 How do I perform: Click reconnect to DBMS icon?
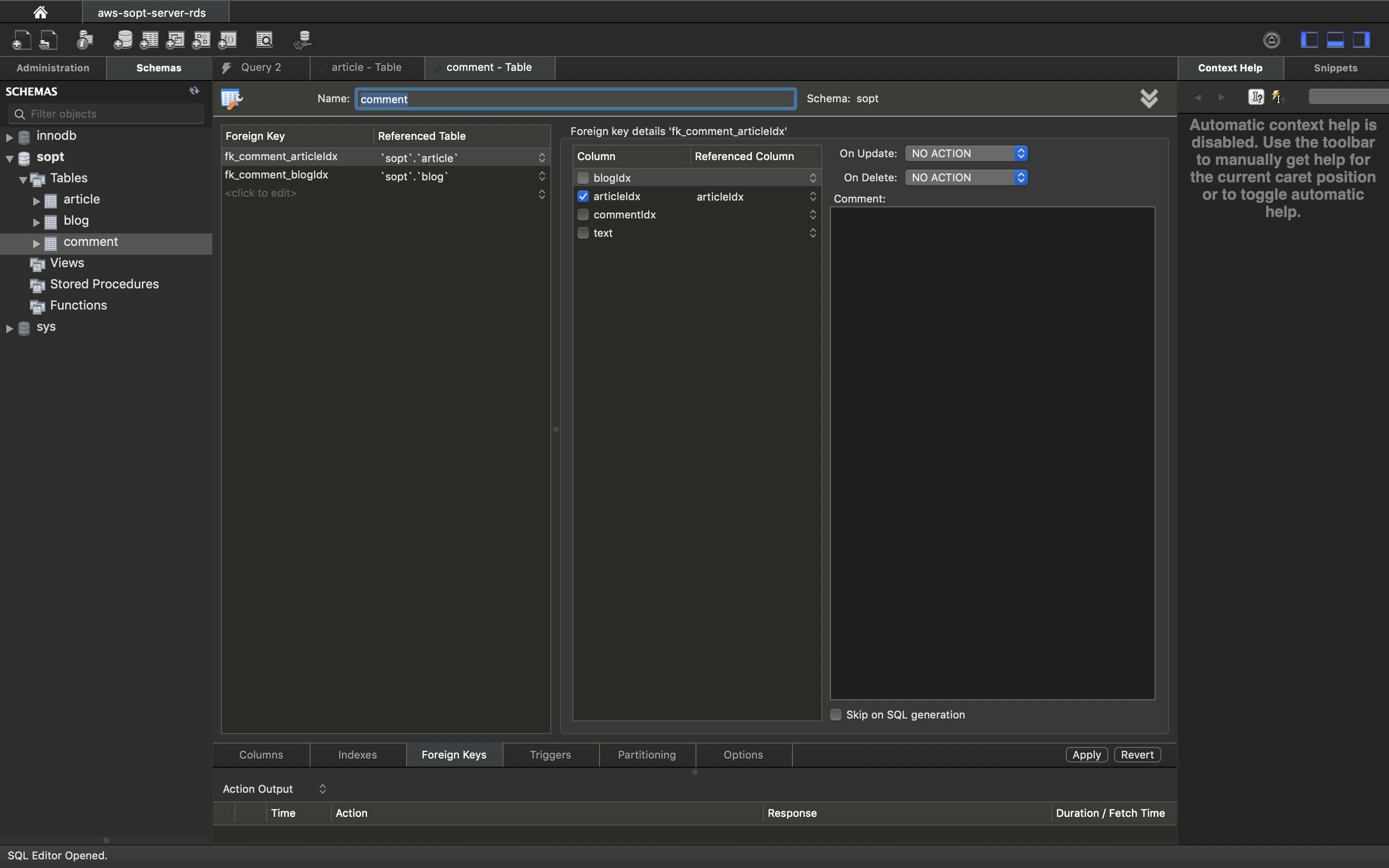[x=302, y=40]
